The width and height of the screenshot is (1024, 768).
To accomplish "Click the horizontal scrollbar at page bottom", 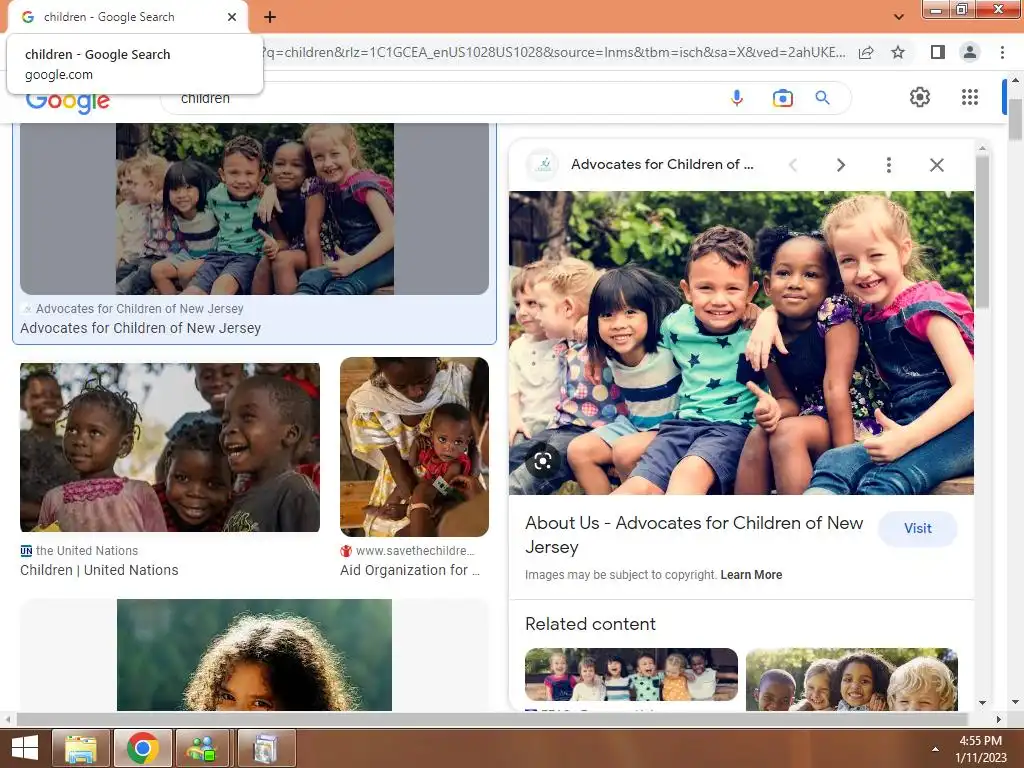I will 492,719.
